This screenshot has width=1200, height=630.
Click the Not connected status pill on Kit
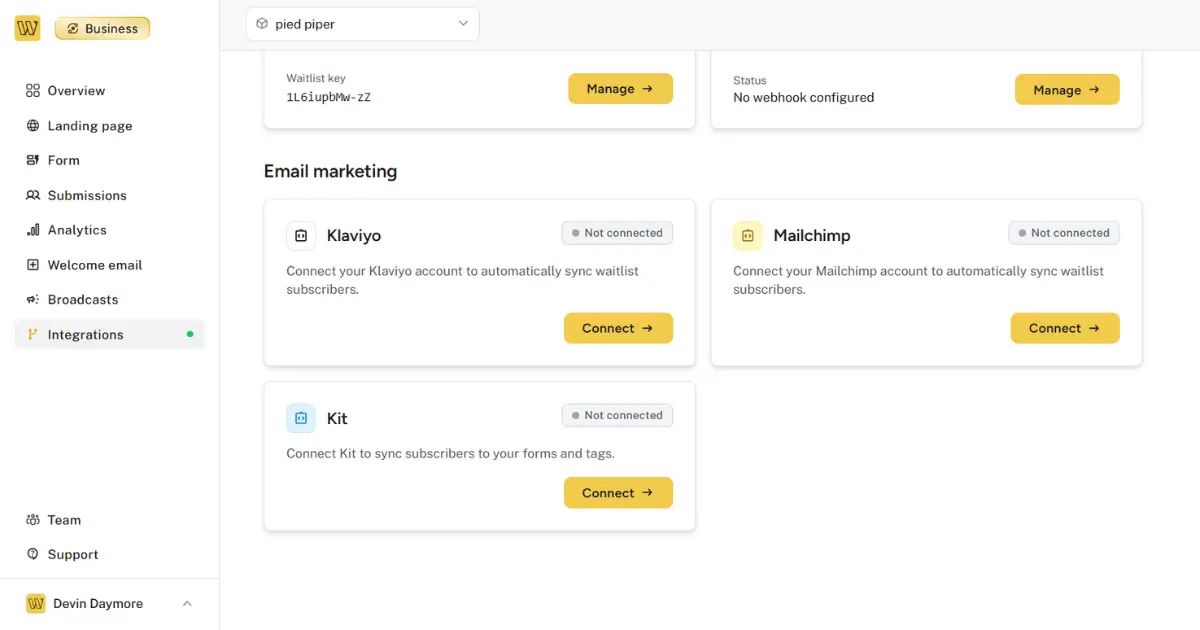pos(617,414)
